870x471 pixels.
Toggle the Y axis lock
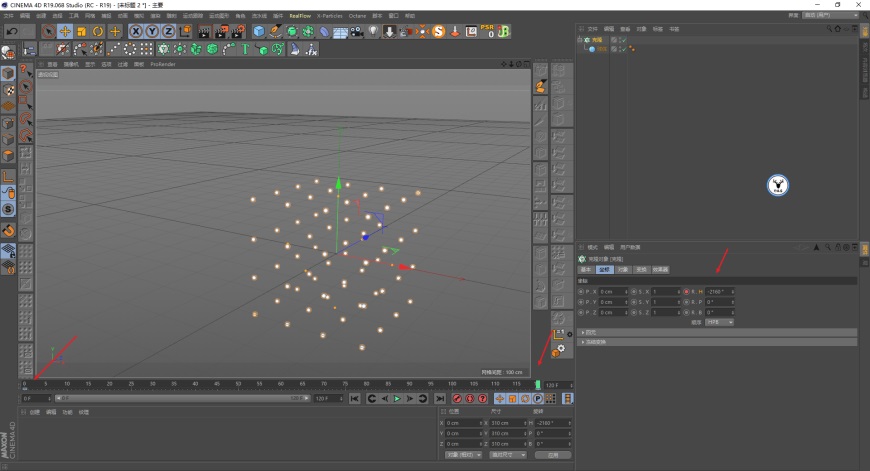click(x=151, y=32)
